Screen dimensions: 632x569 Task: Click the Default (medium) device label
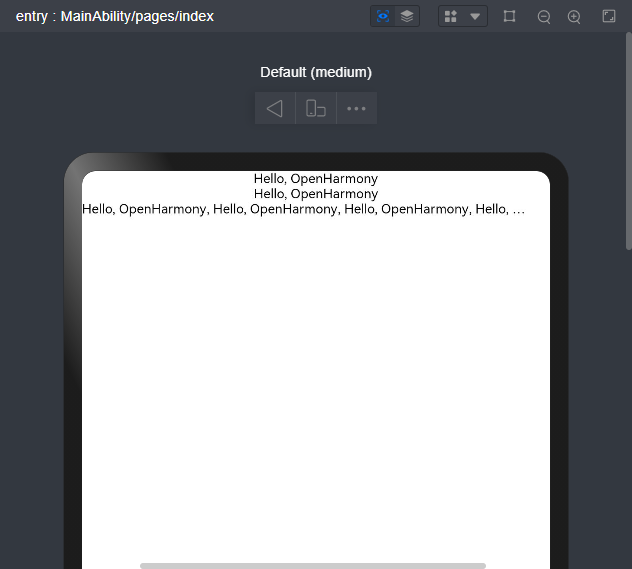coord(316,72)
